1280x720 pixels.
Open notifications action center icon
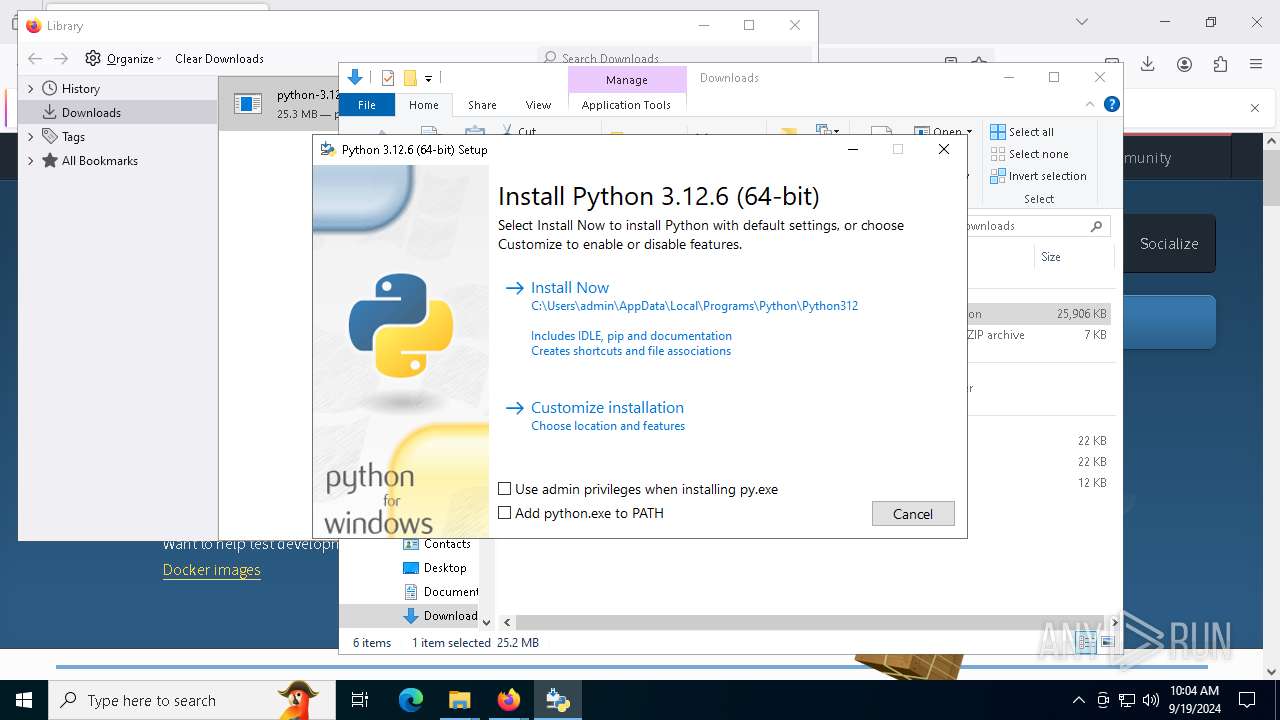[x=1247, y=700]
